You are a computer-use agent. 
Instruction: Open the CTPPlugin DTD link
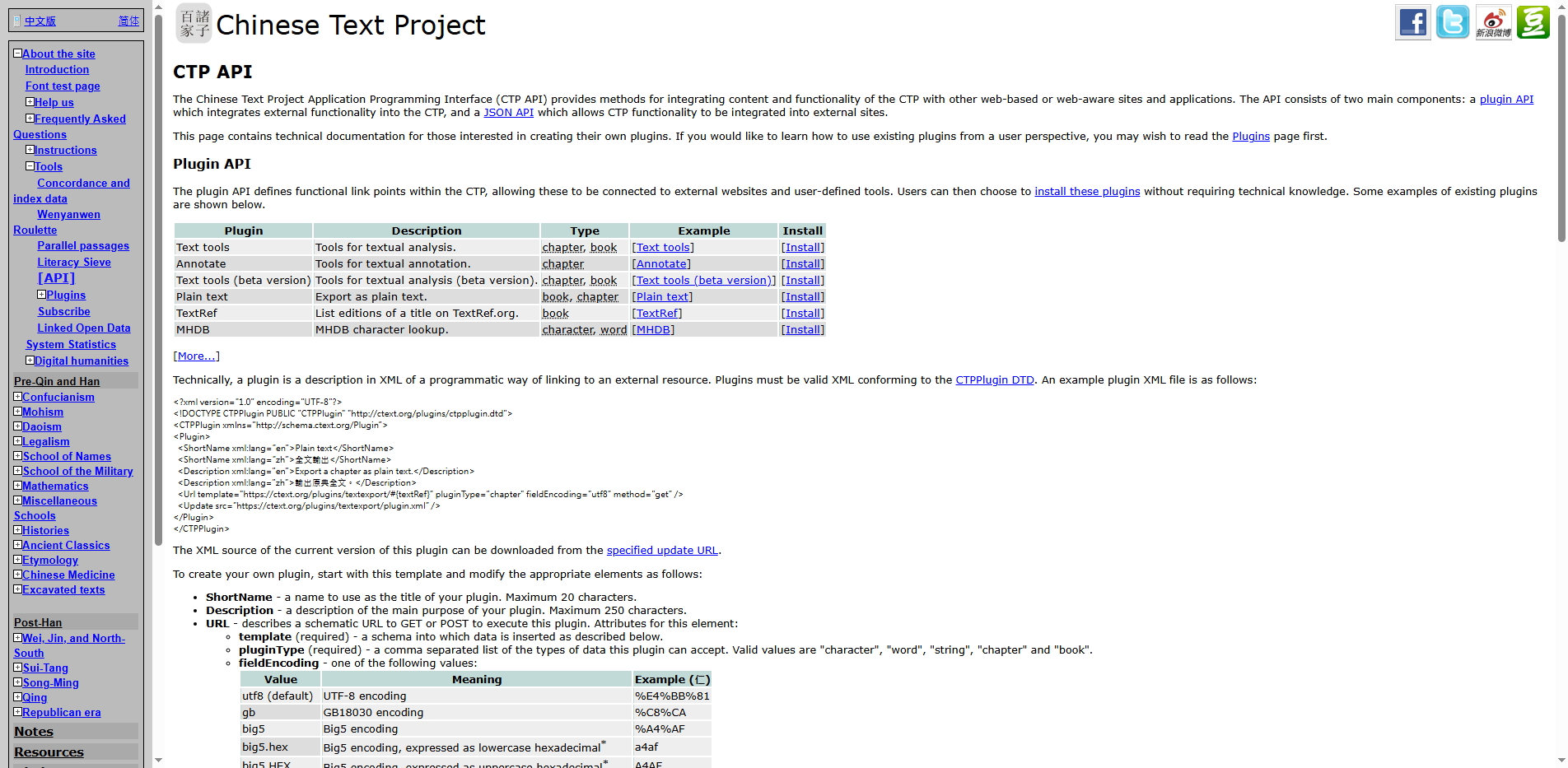(994, 379)
